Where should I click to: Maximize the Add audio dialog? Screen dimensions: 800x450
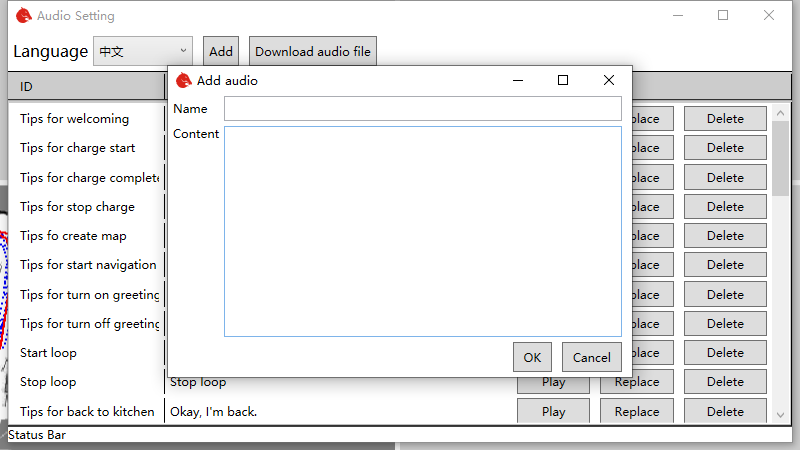click(563, 80)
